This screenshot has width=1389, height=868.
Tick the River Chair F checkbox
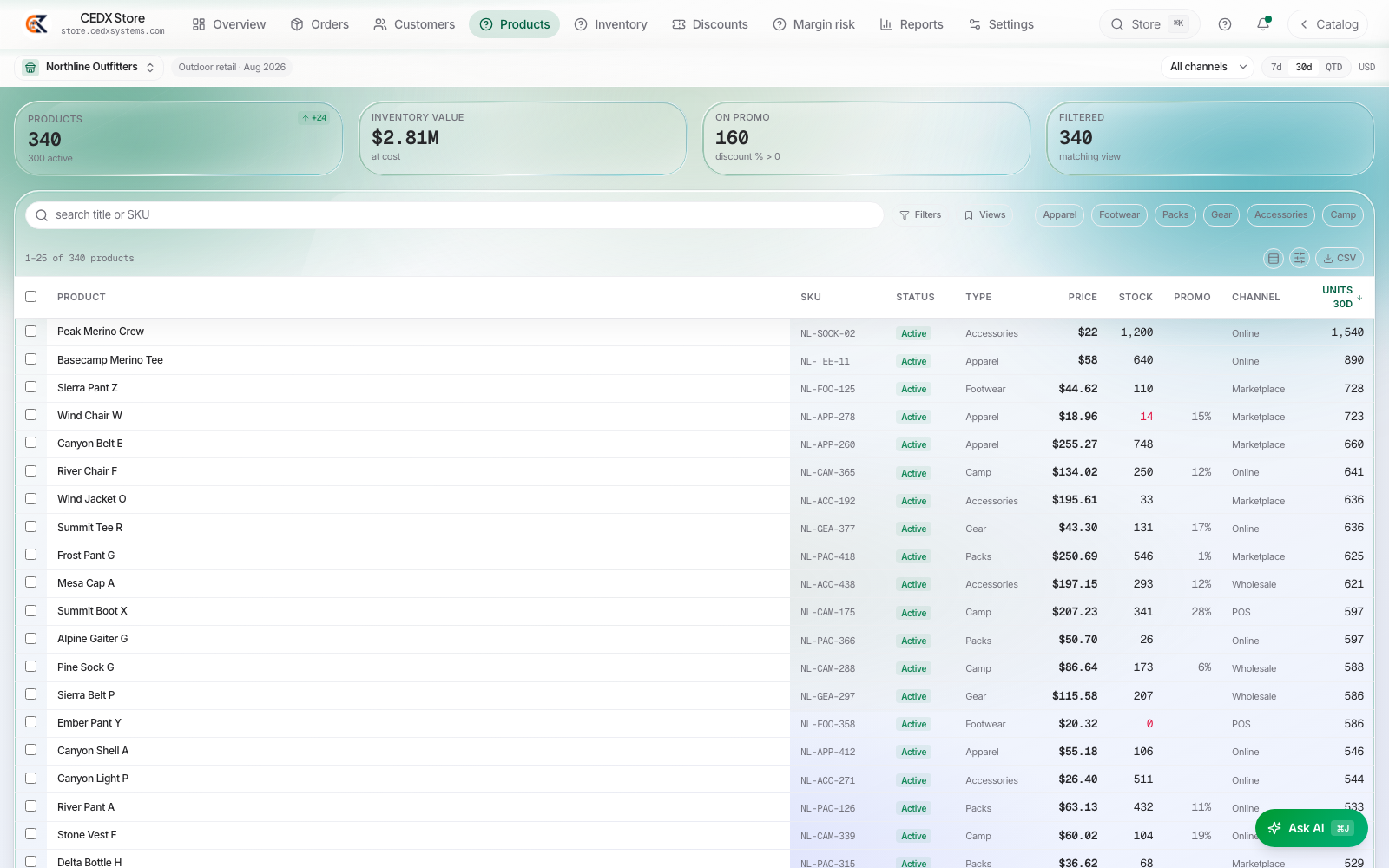31,471
